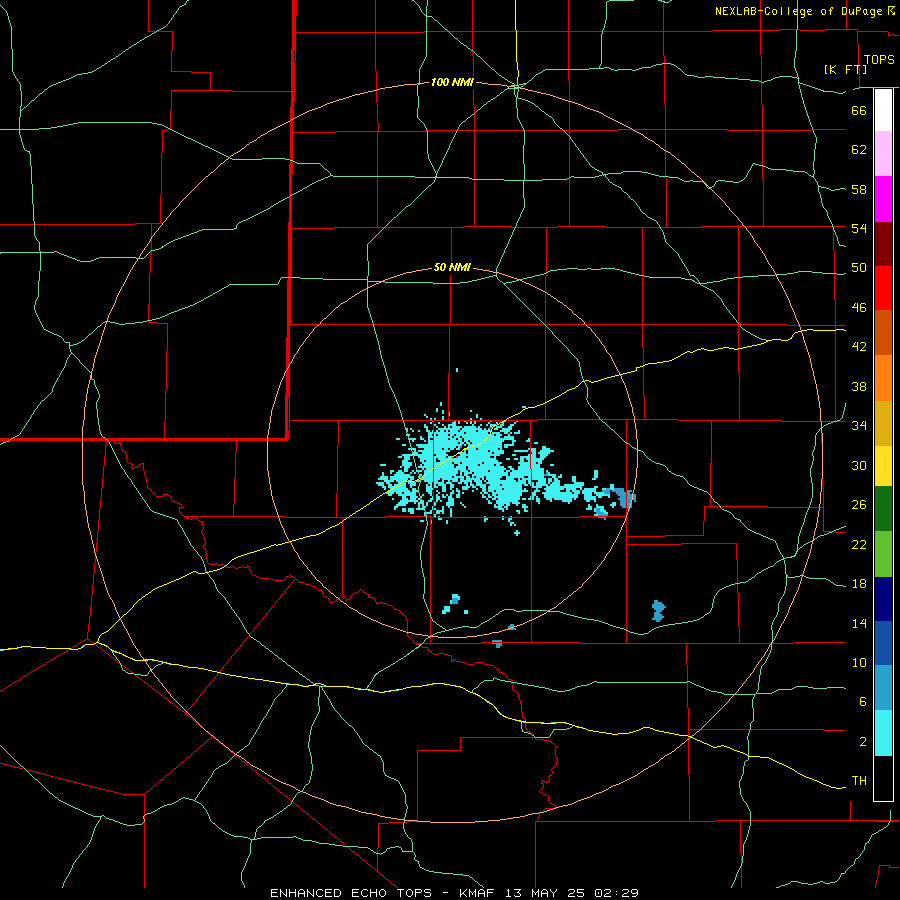The image size is (900, 900).
Task: Click the "62" scale value
Action: click(x=859, y=150)
